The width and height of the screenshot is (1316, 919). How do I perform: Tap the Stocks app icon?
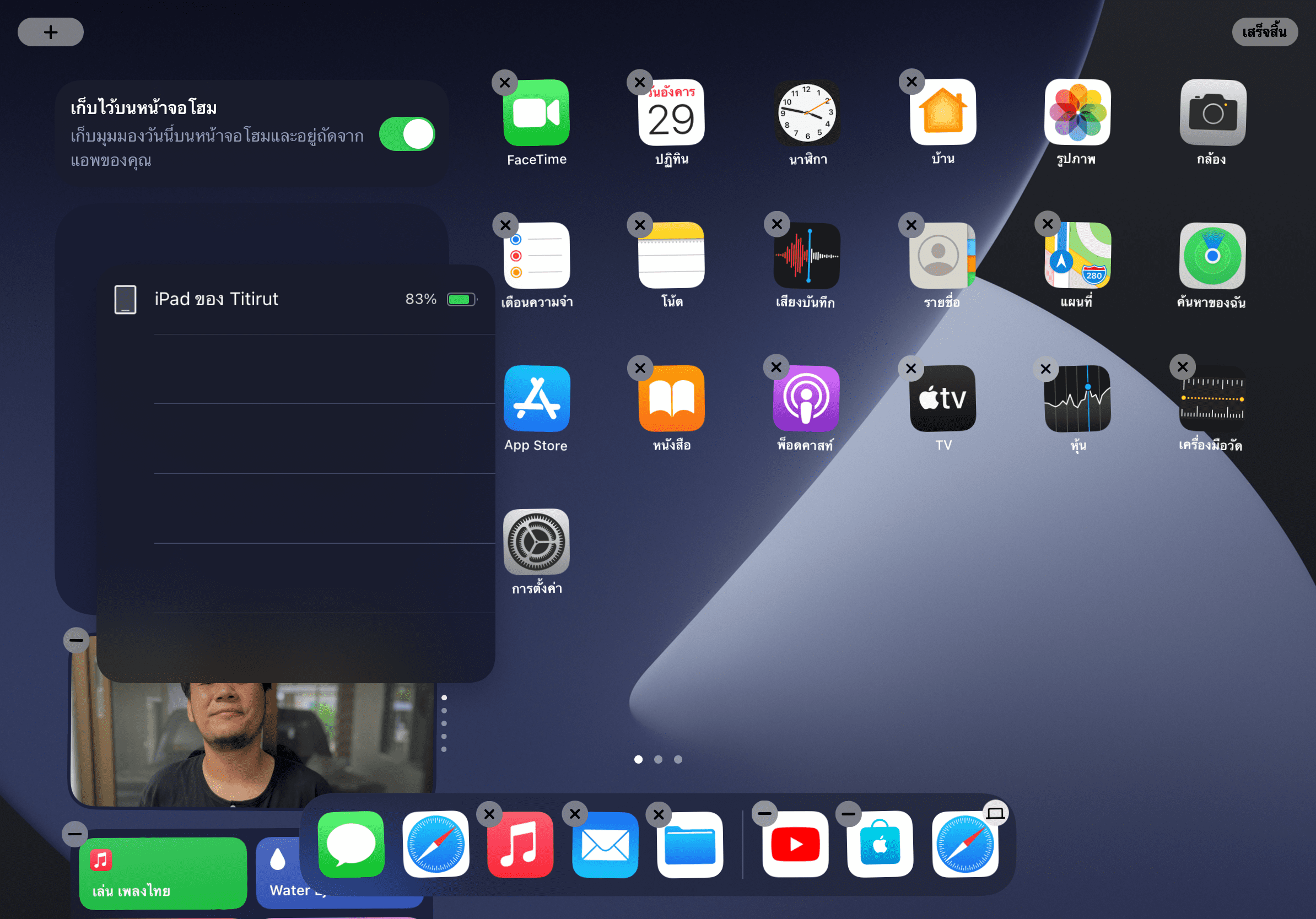click(x=1077, y=399)
